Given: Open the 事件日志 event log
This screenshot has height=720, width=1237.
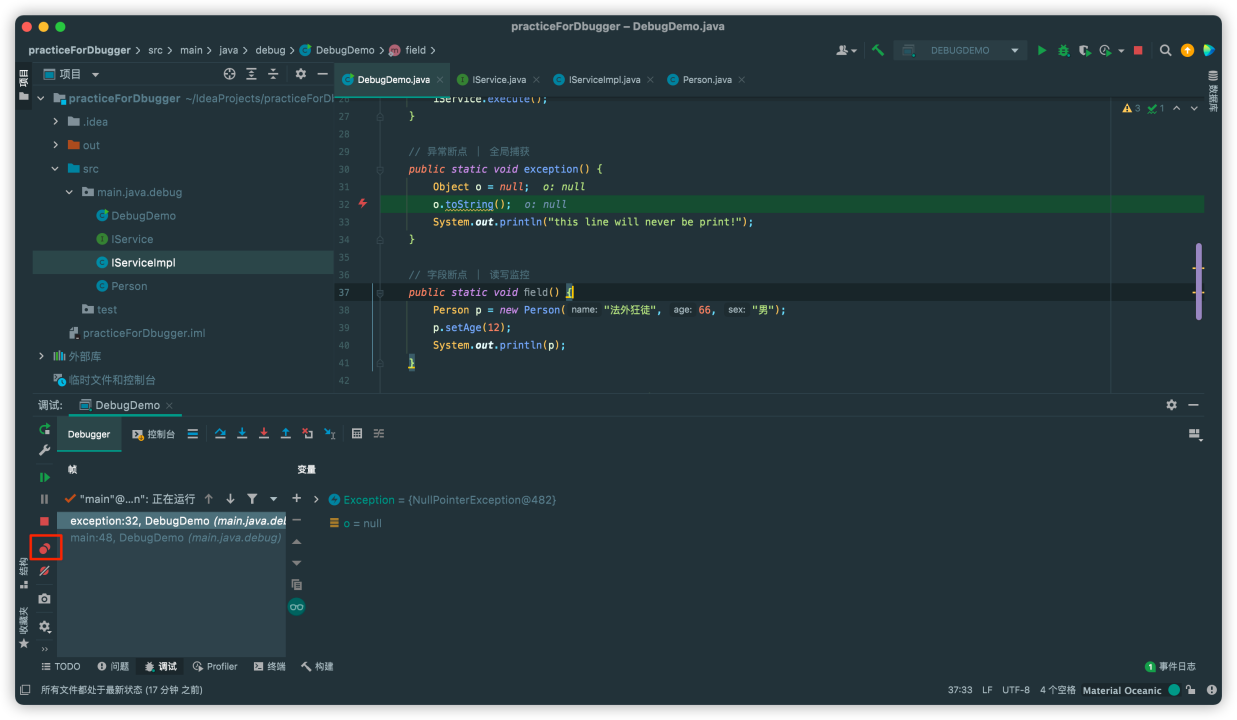Looking at the screenshot, I should coord(1170,666).
